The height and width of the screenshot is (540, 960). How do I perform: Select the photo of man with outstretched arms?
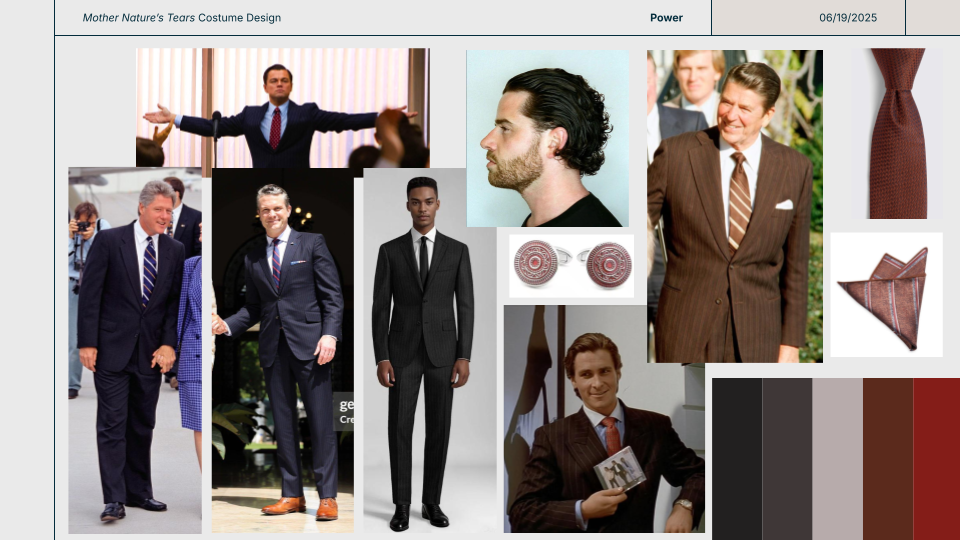tap(282, 106)
